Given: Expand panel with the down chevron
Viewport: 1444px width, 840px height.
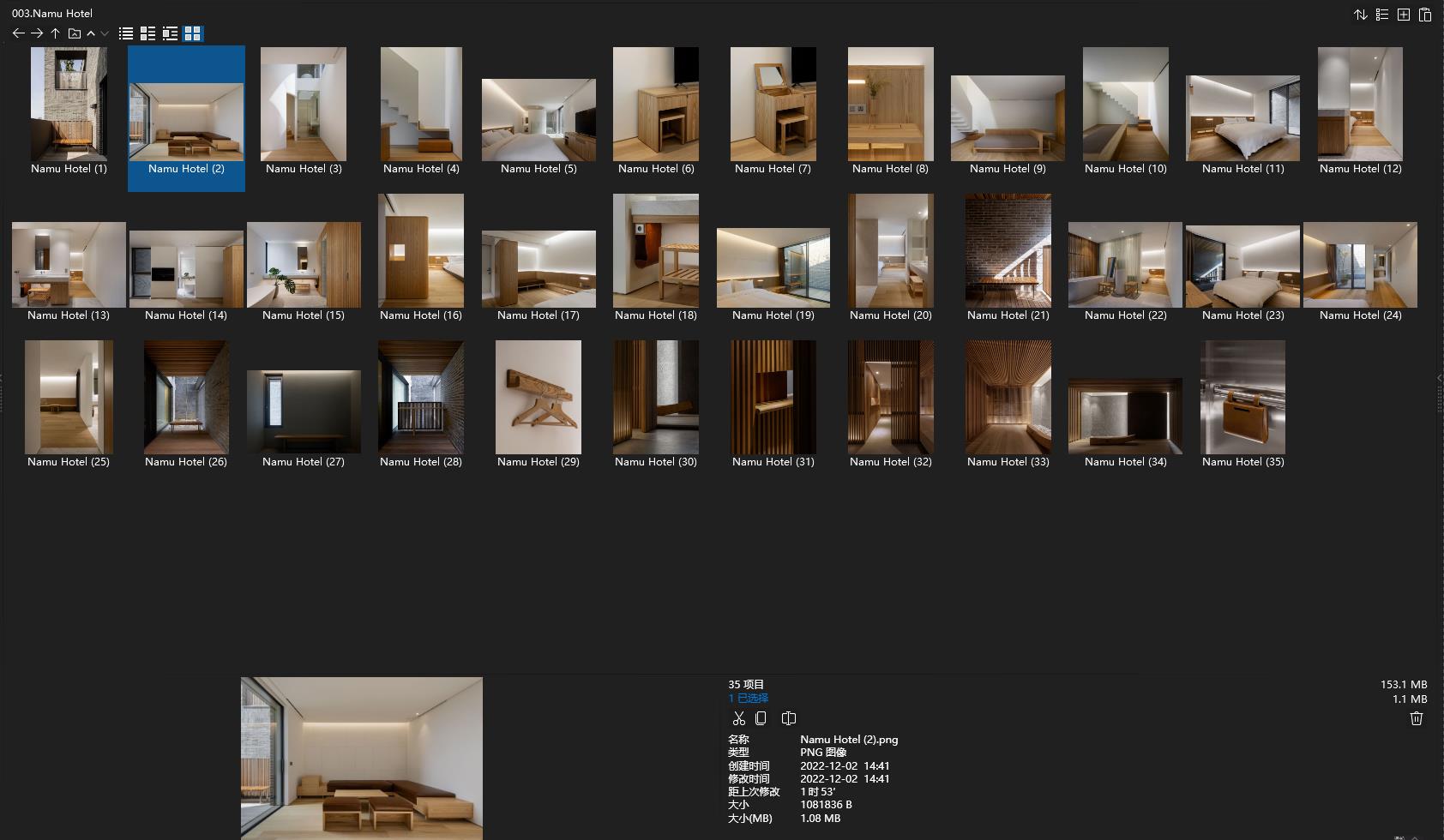Looking at the screenshot, I should [104, 33].
